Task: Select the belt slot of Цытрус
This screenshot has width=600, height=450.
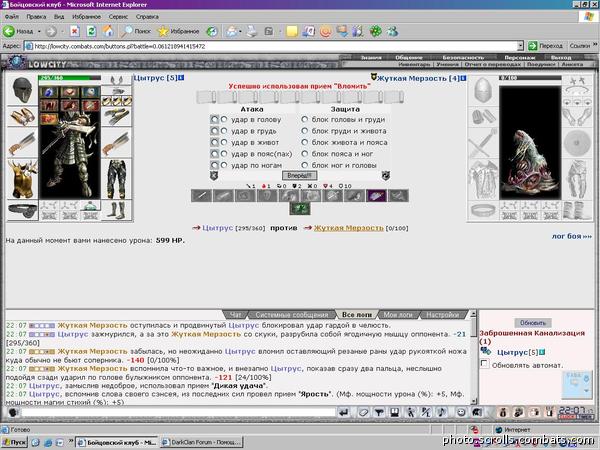Action: pyautogui.click(x=22, y=210)
